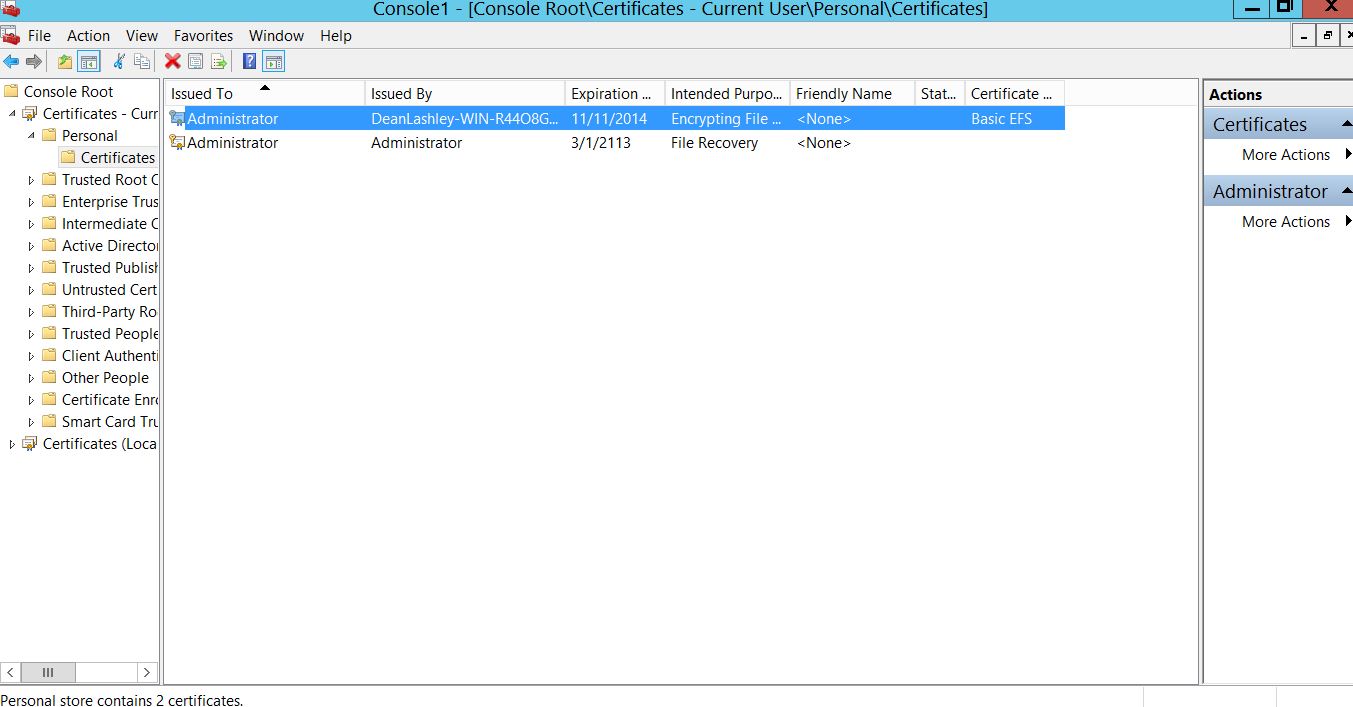This screenshot has height=707, width=1353.
Task: Sort by the Issued By column
Action: [x=465, y=93]
